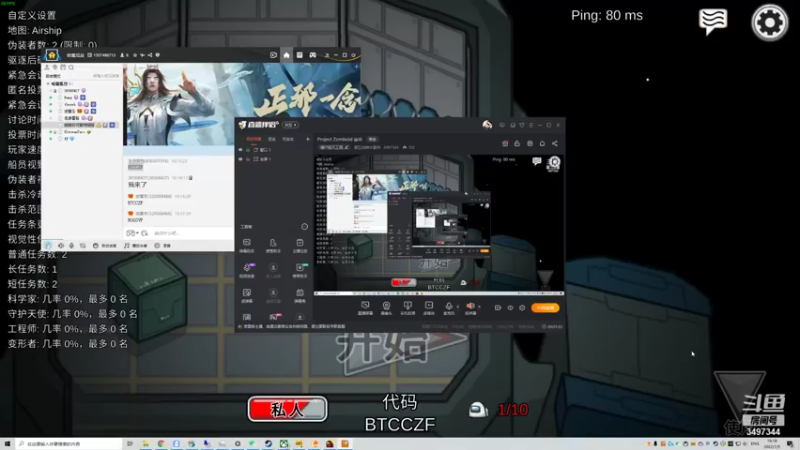Viewport: 800px width, 450px height.
Task: Click the edit title button under stream title
Action: click(x=335, y=147)
